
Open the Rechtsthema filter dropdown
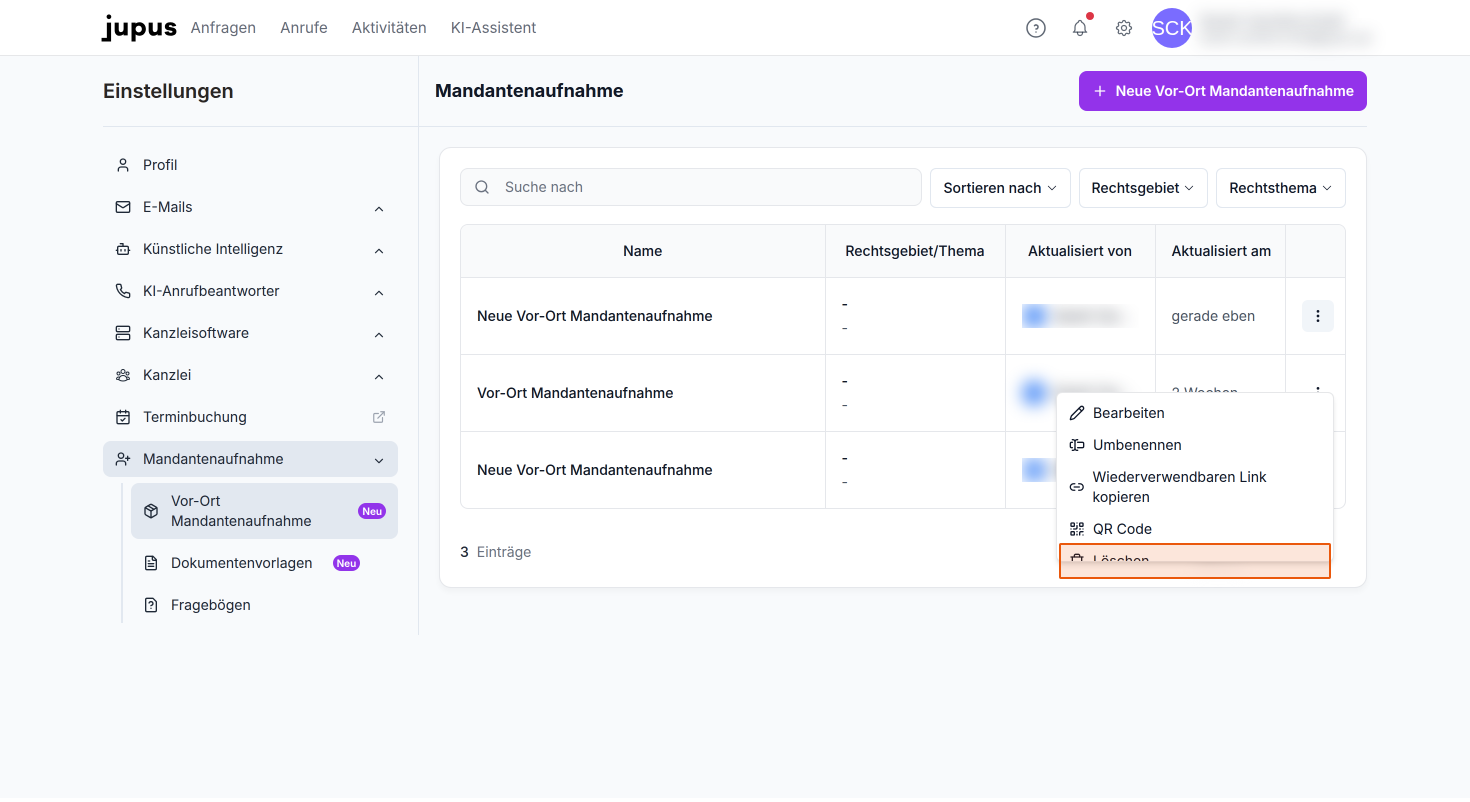(x=1281, y=188)
